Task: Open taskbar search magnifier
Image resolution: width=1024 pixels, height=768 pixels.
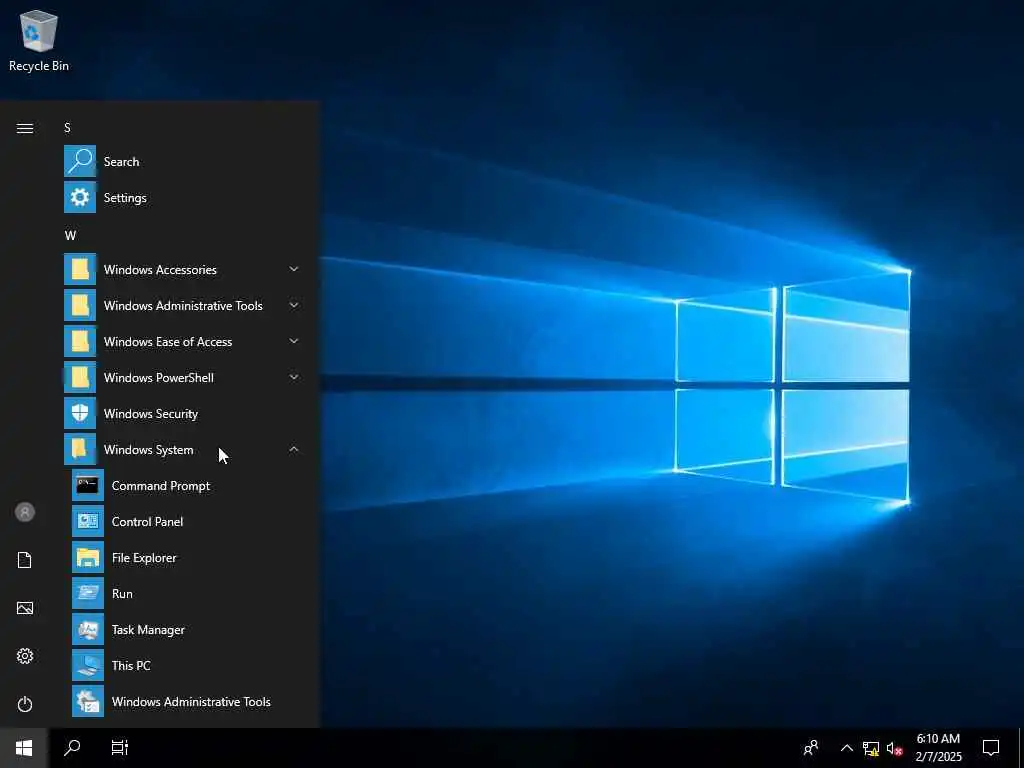Action: click(x=72, y=748)
